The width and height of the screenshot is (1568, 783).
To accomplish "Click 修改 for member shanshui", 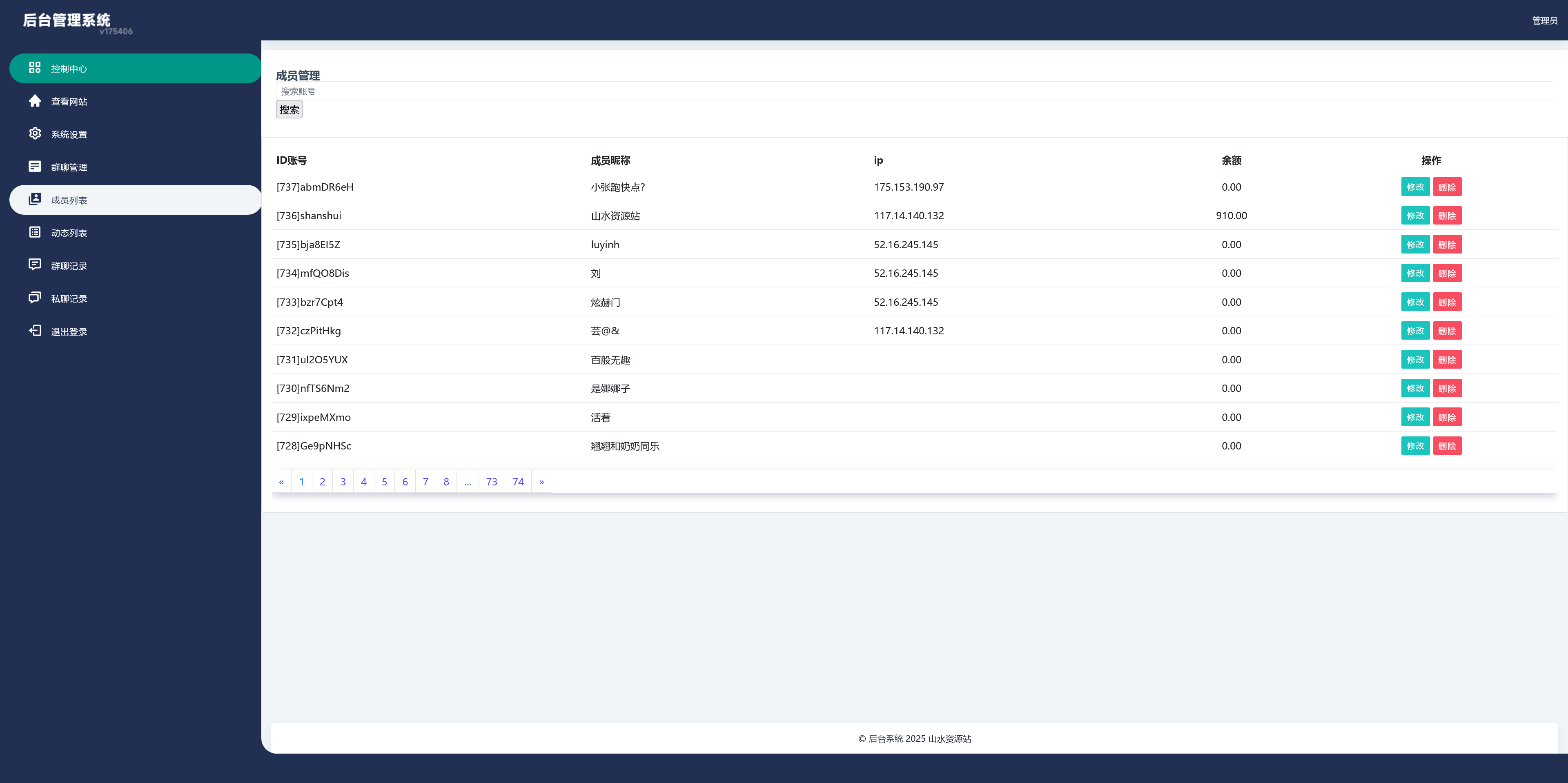I will pyautogui.click(x=1414, y=216).
